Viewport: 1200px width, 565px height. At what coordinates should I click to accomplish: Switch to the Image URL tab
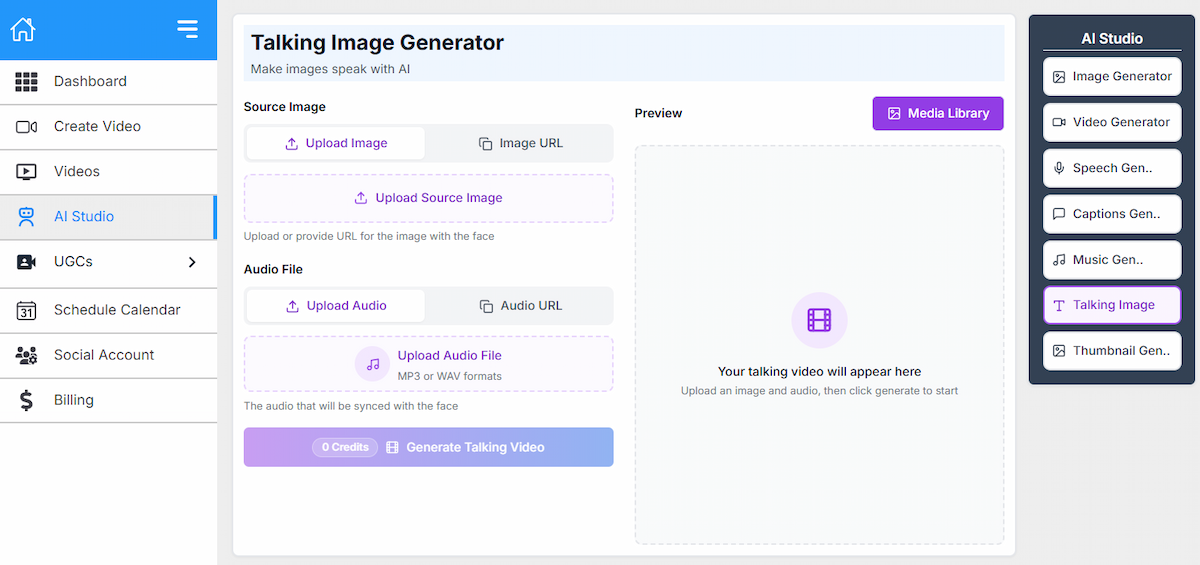[x=520, y=143]
